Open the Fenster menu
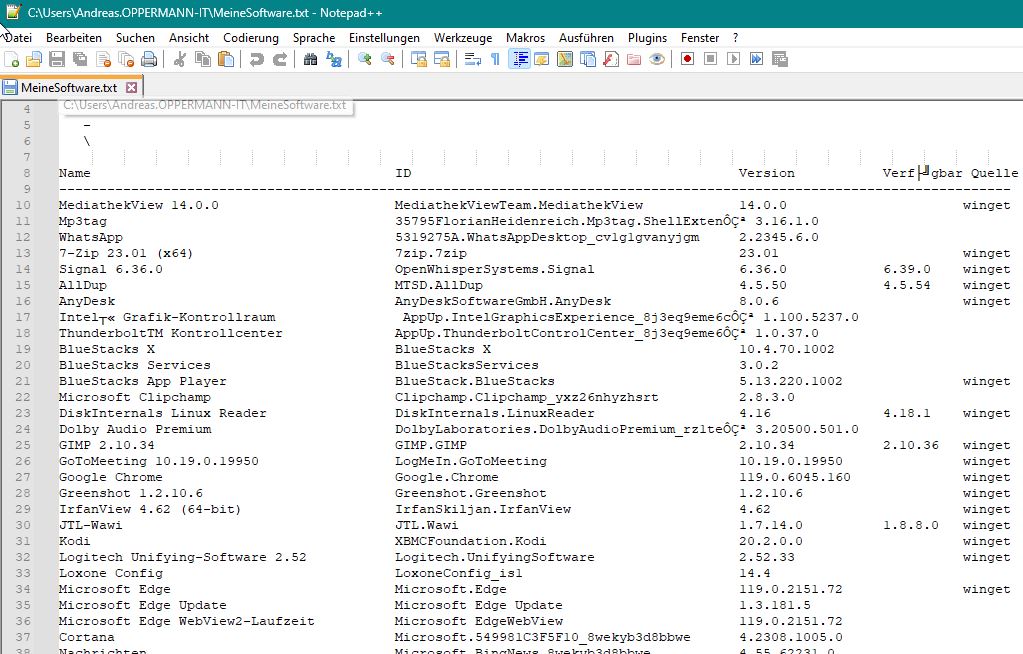This screenshot has width=1023, height=654. 699,38
